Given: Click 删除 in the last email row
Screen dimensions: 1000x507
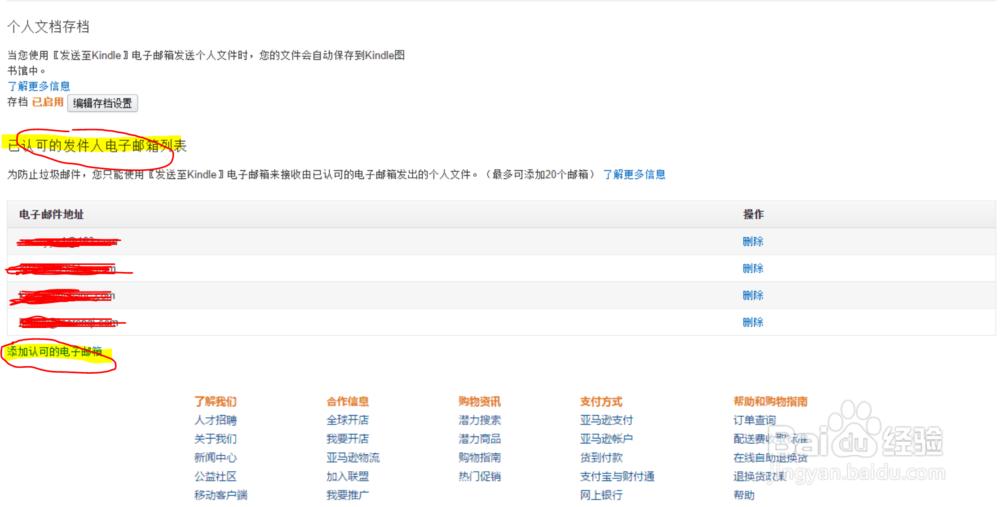Looking at the screenshot, I should pyautogui.click(x=753, y=322).
